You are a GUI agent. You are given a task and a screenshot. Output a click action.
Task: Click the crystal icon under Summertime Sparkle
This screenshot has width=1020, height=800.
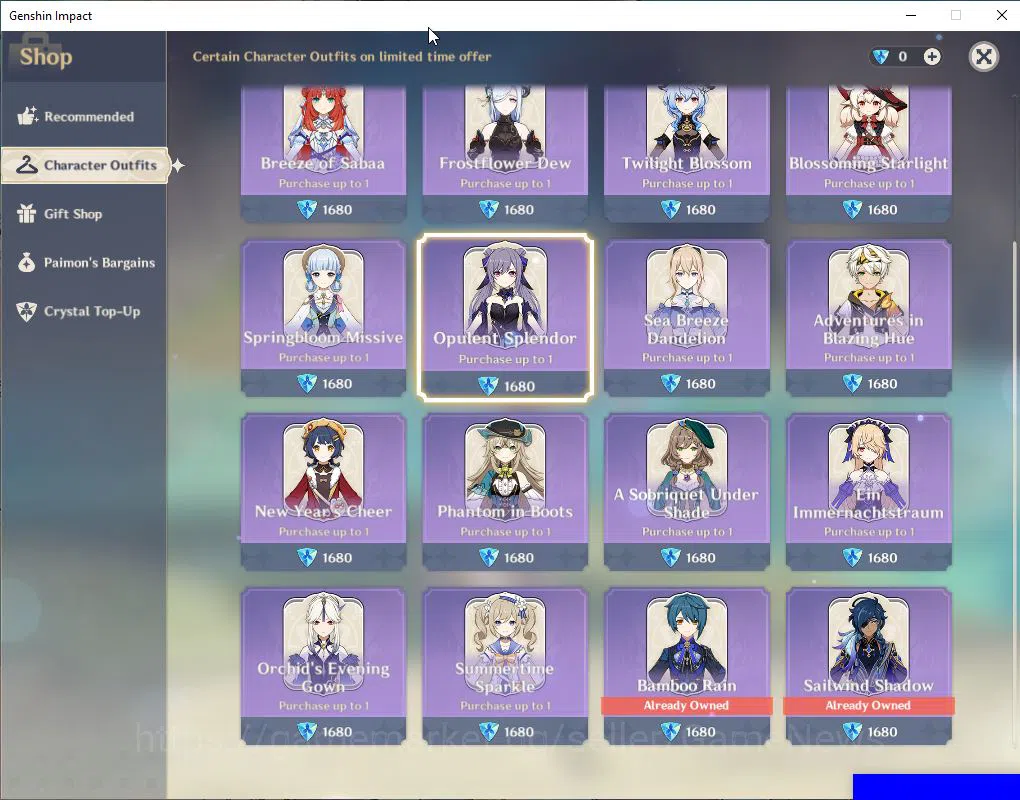[489, 732]
